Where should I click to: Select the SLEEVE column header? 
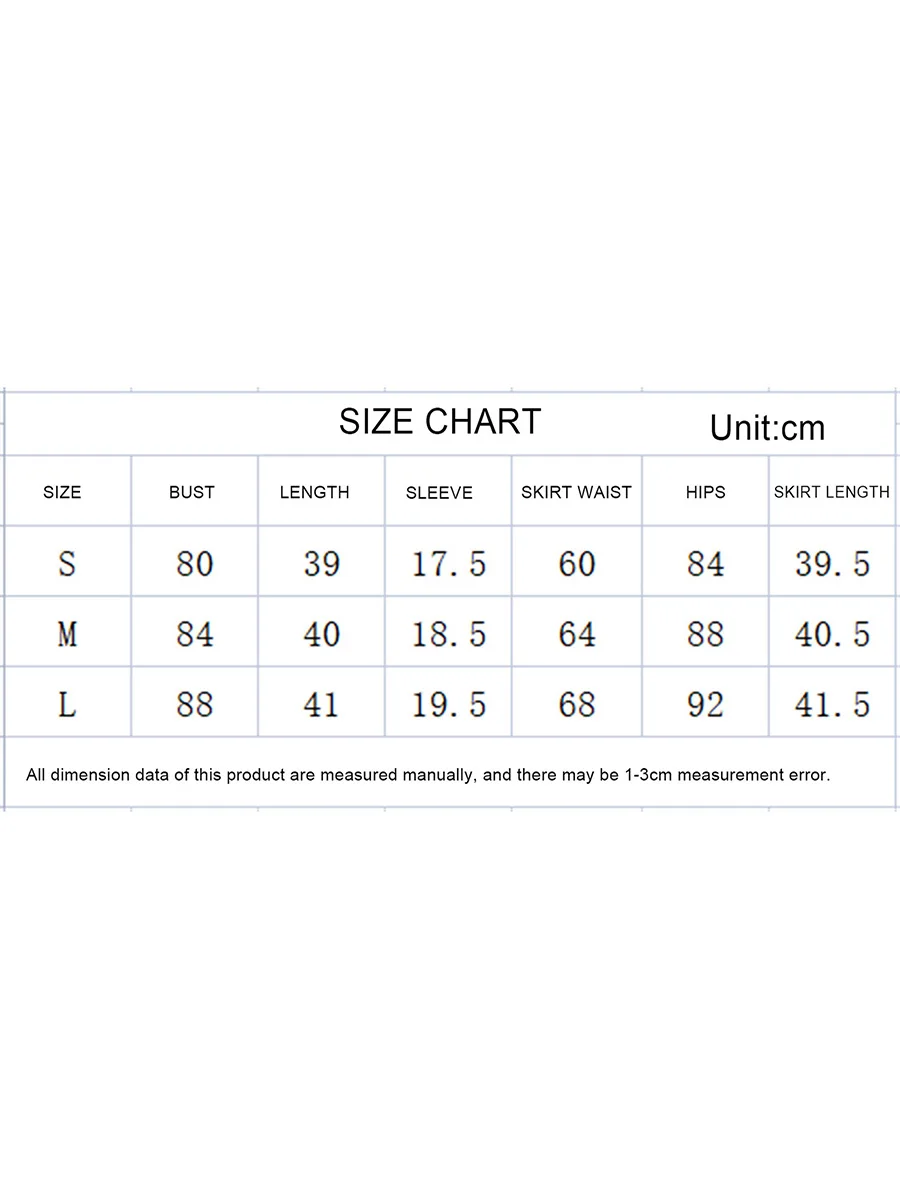click(x=439, y=493)
